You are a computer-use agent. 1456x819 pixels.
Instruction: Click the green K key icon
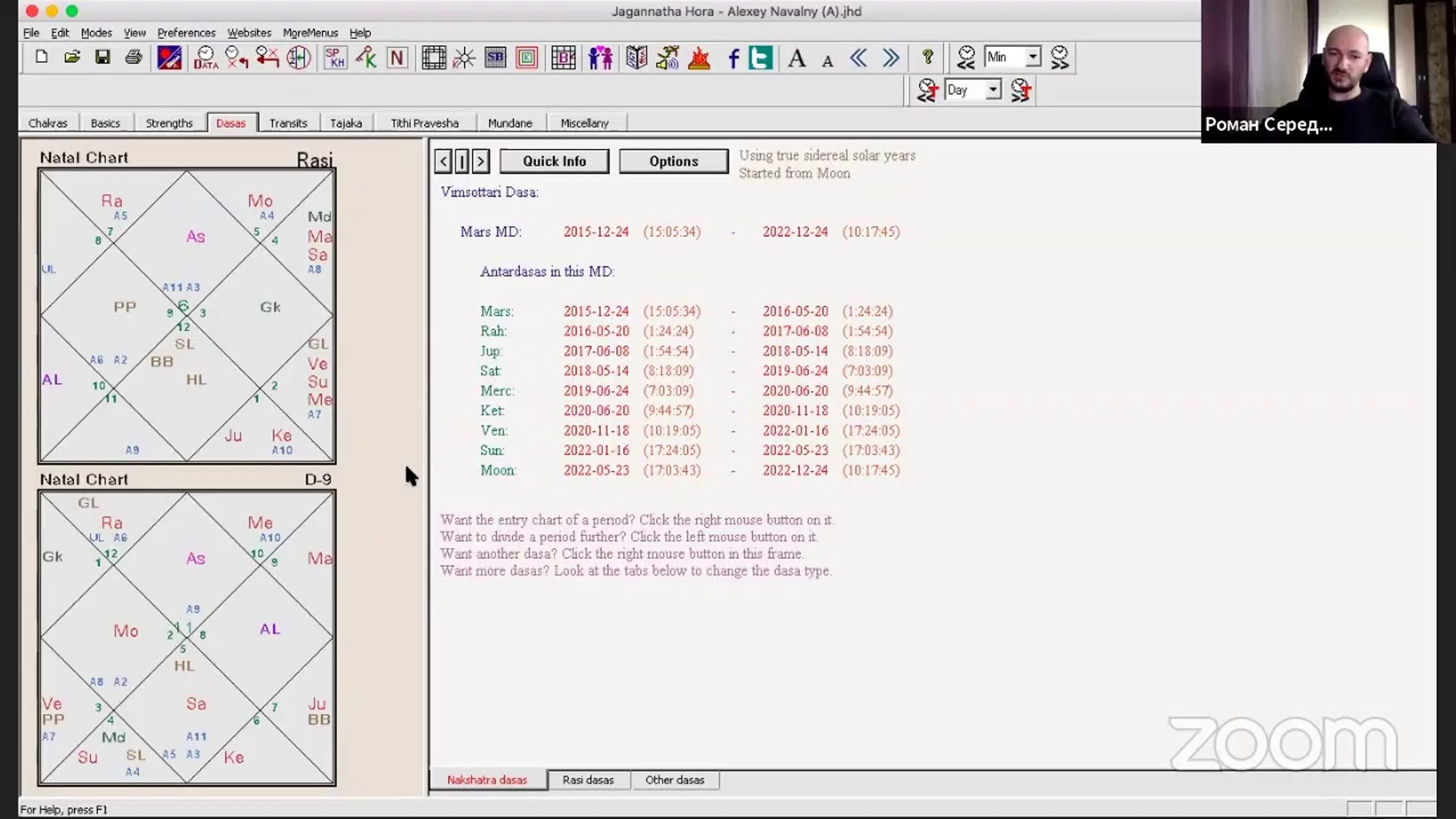pyautogui.click(x=366, y=58)
